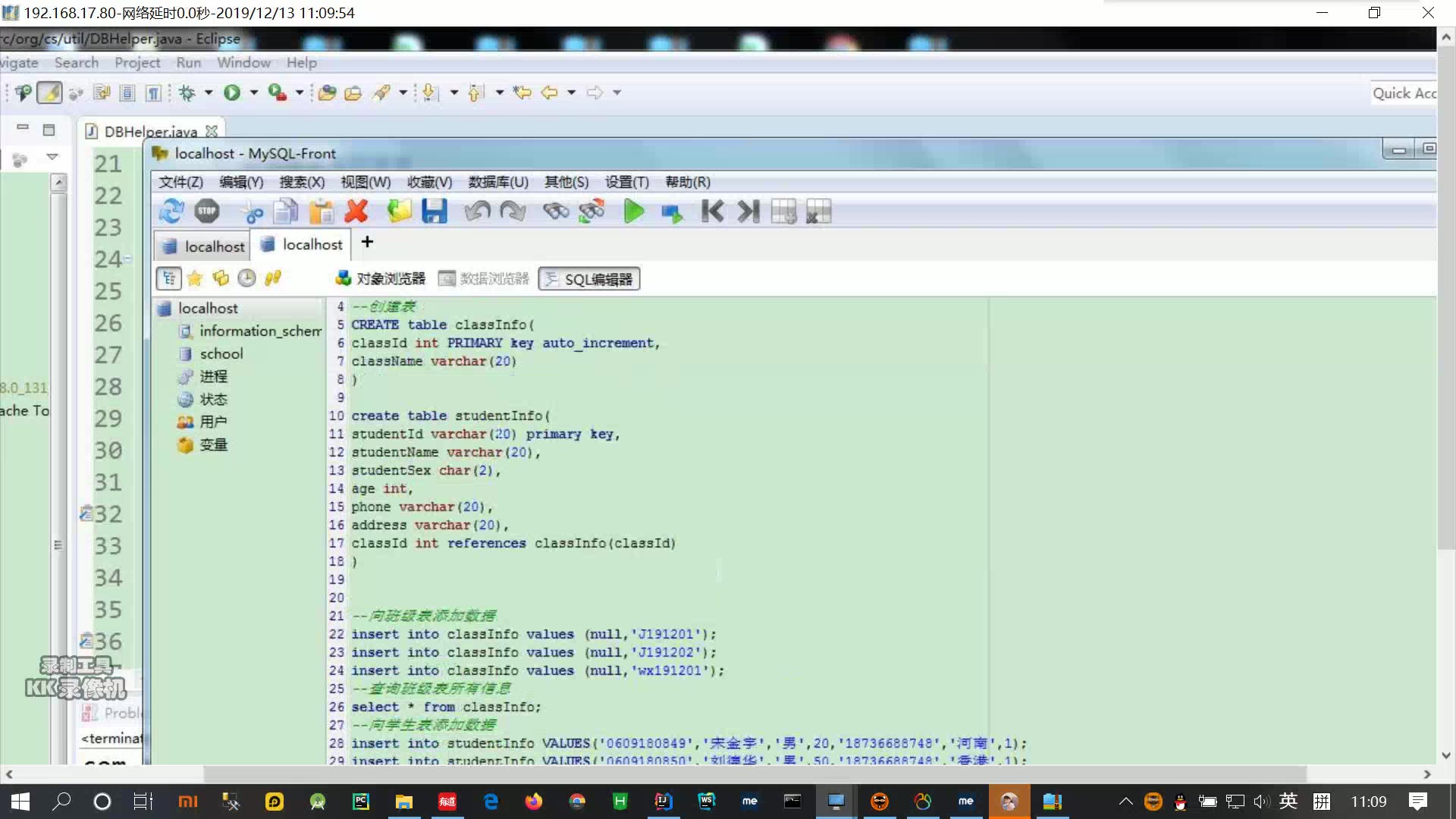The image size is (1456, 819).
Task: Click the Copy icon in MySQL-Front toolbar
Action: [x=286, y=211]
